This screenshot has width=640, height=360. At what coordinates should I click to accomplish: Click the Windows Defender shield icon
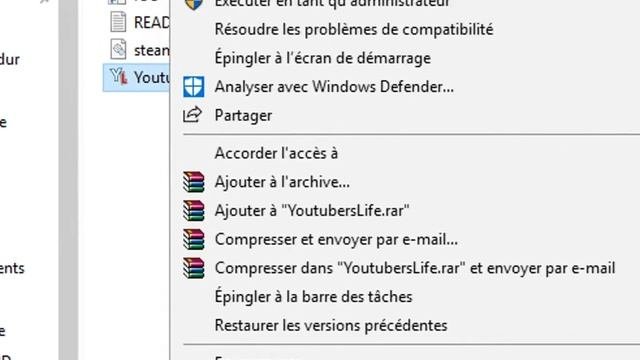pos(193,87)
